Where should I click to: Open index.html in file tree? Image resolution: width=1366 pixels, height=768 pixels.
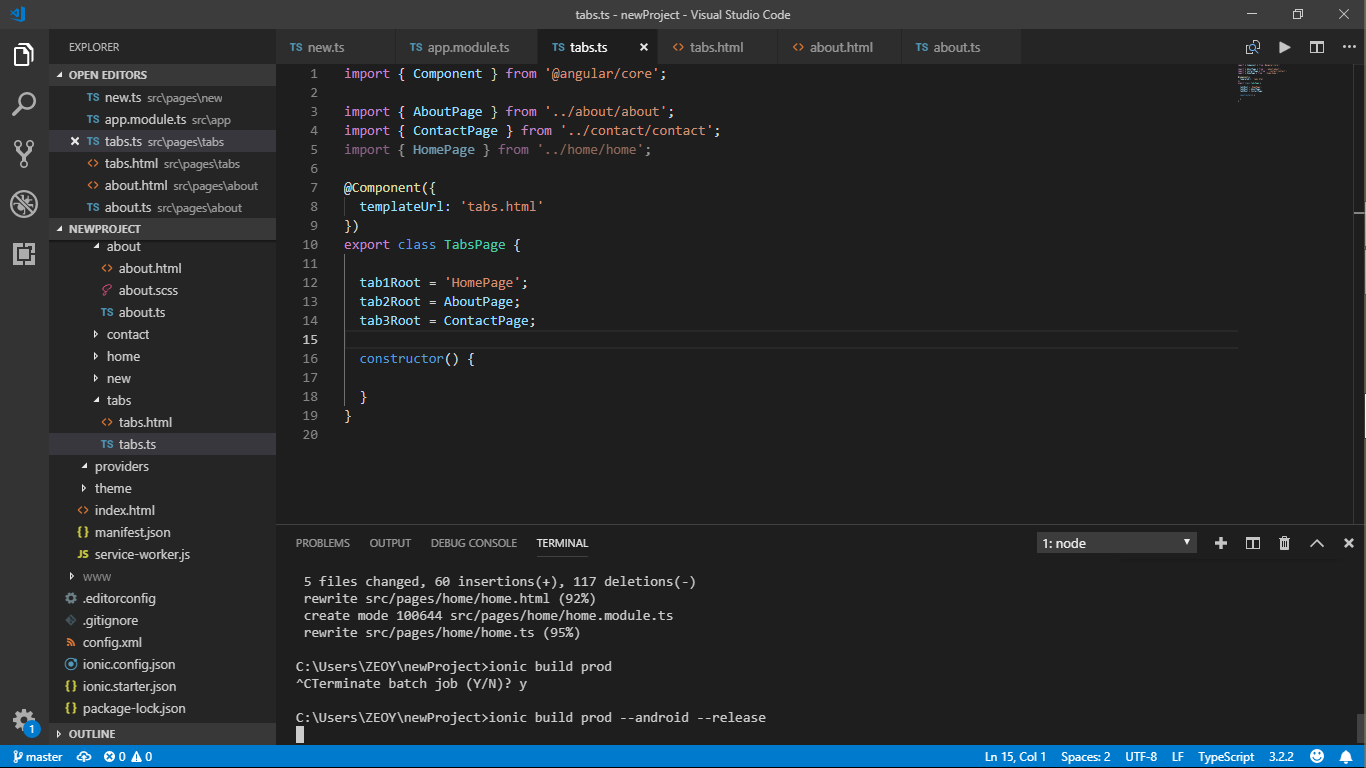tap(125, 511)
